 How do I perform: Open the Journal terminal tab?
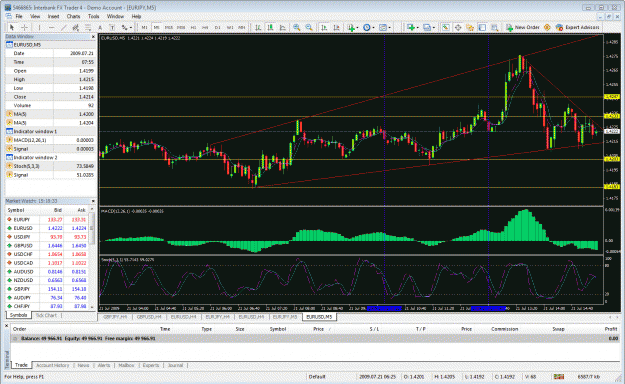click(x=175, y=365)
